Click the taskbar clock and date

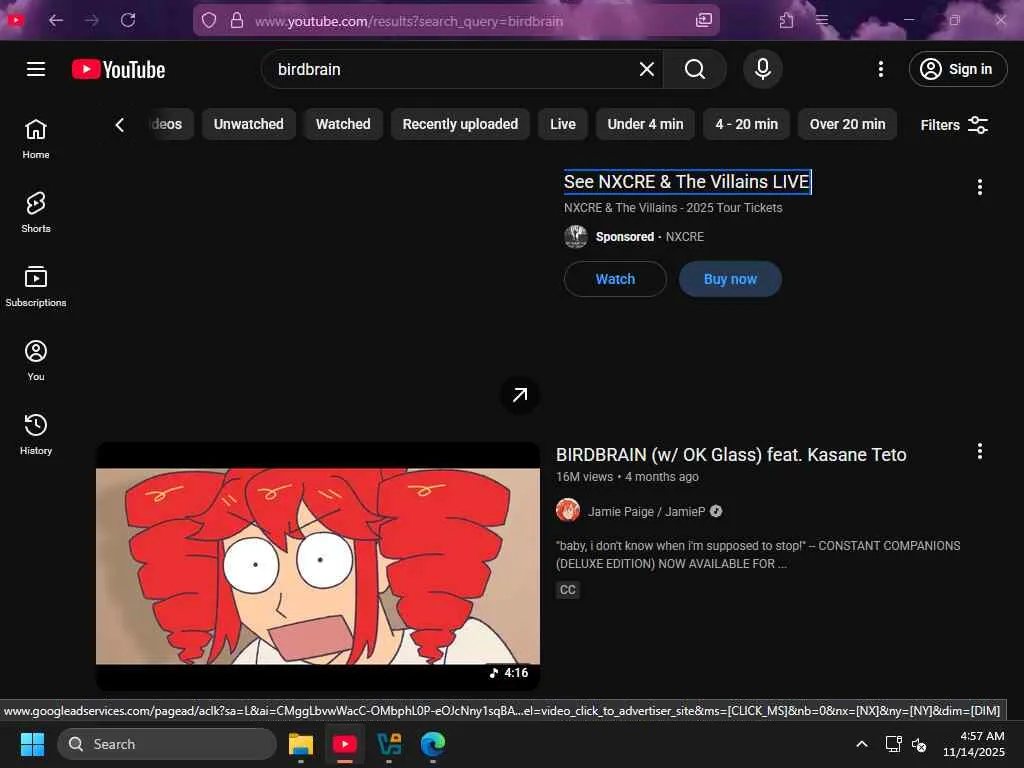coord(974,744)
